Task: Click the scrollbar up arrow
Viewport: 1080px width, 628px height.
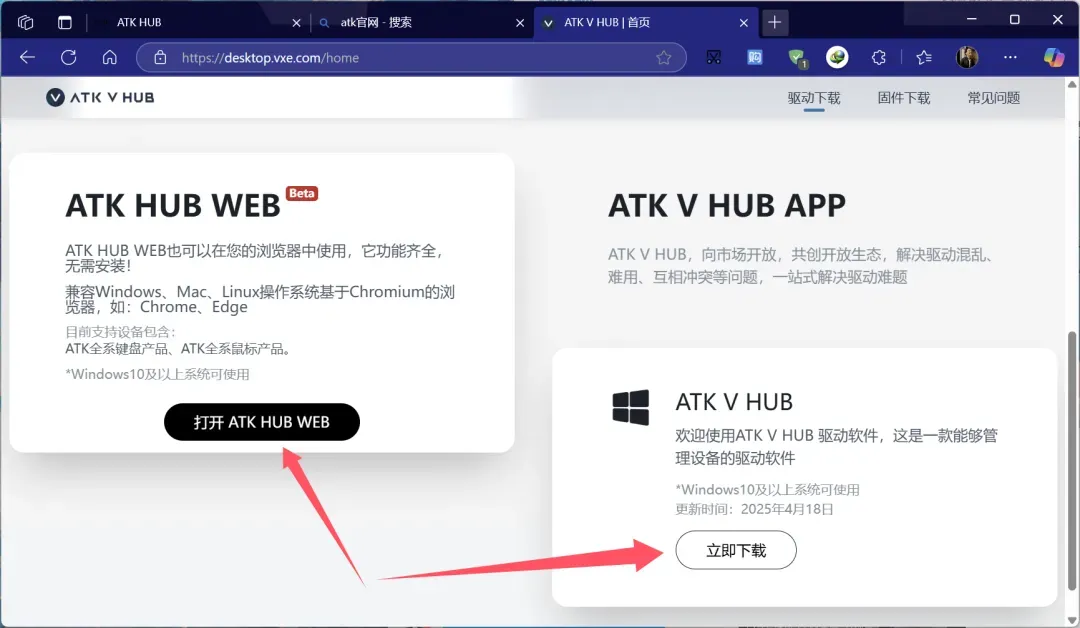Action: point(1072,84)
